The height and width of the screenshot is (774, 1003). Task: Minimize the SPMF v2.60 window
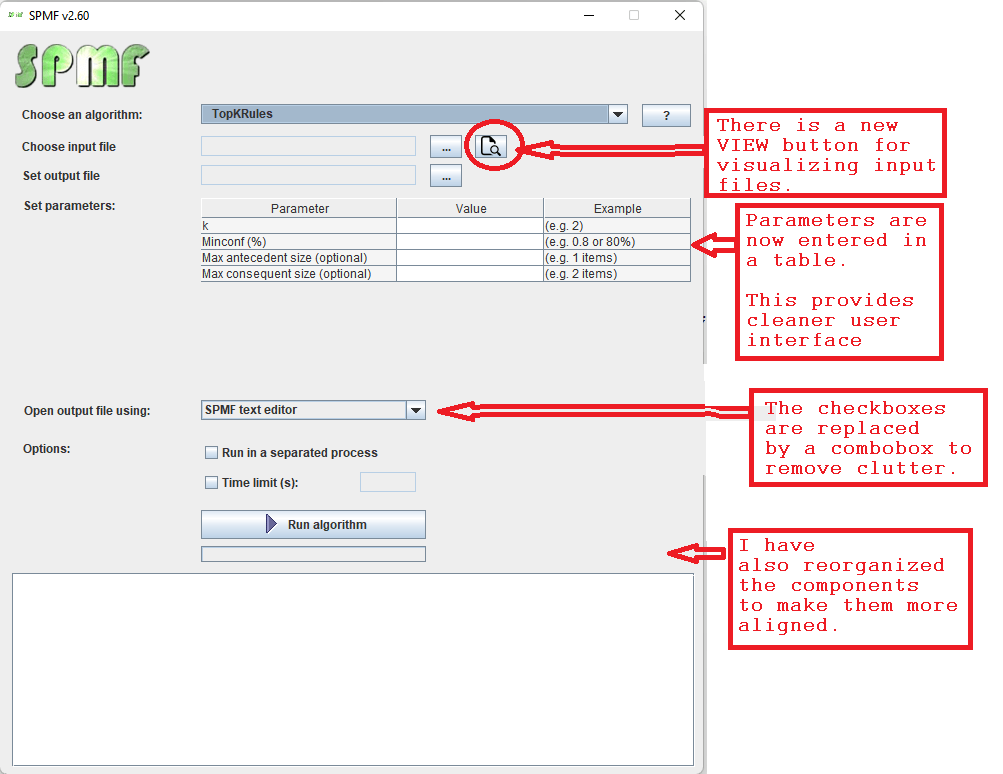pyautogui.click(x=589, y=15)
